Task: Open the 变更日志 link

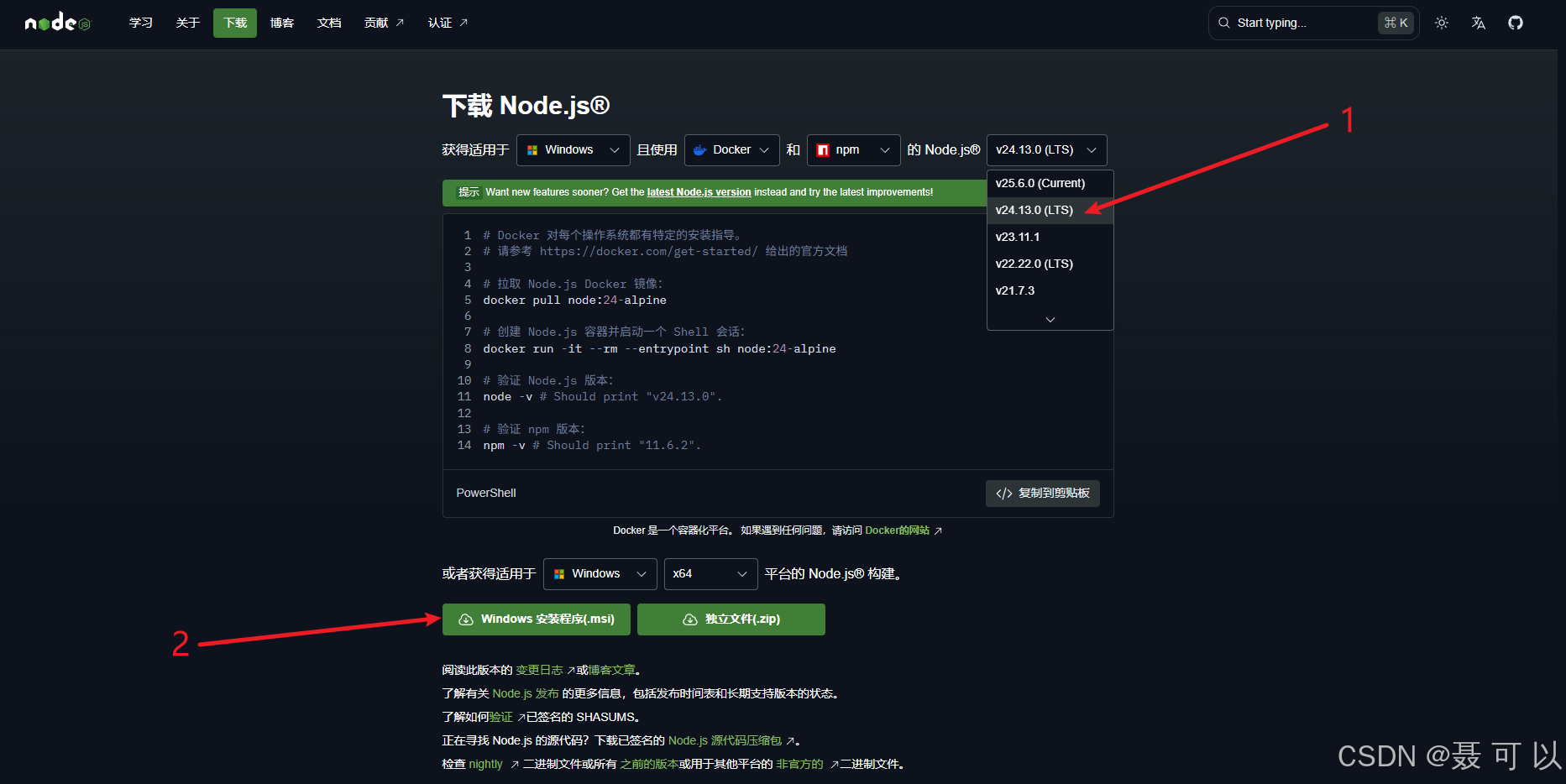Action: (545, 670)
